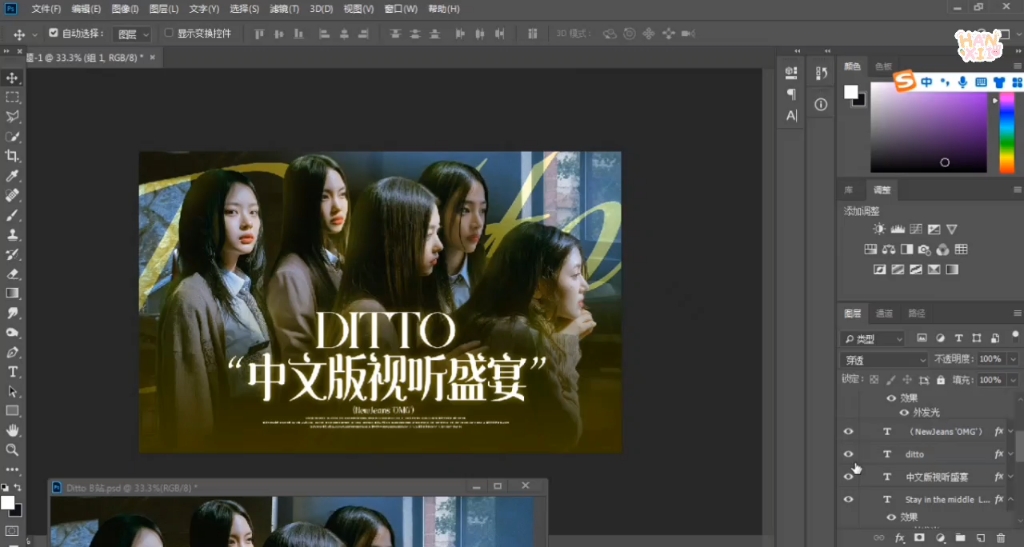Viewport: 1024px width, 547px height.
Task: Open the Info panel icon
Action: point(821,104)
